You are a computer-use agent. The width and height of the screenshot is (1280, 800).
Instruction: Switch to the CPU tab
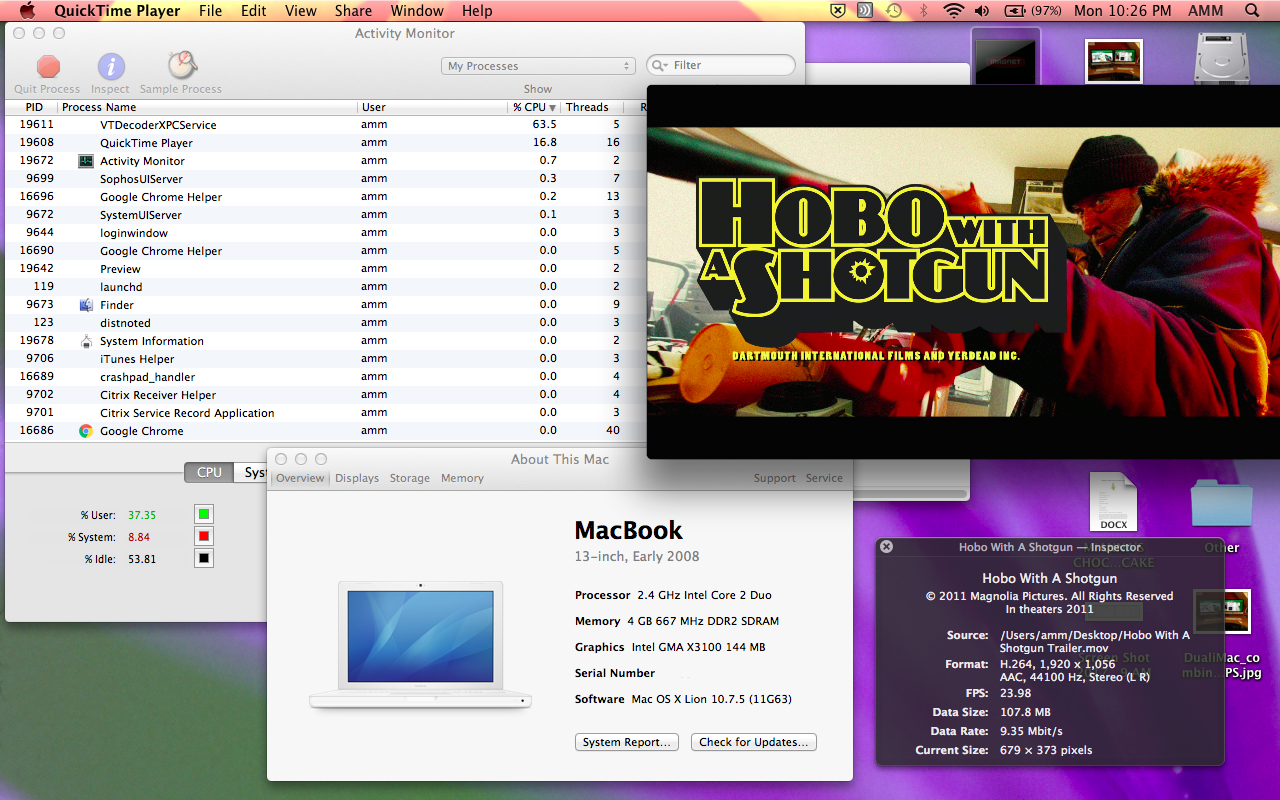[209, 472]
